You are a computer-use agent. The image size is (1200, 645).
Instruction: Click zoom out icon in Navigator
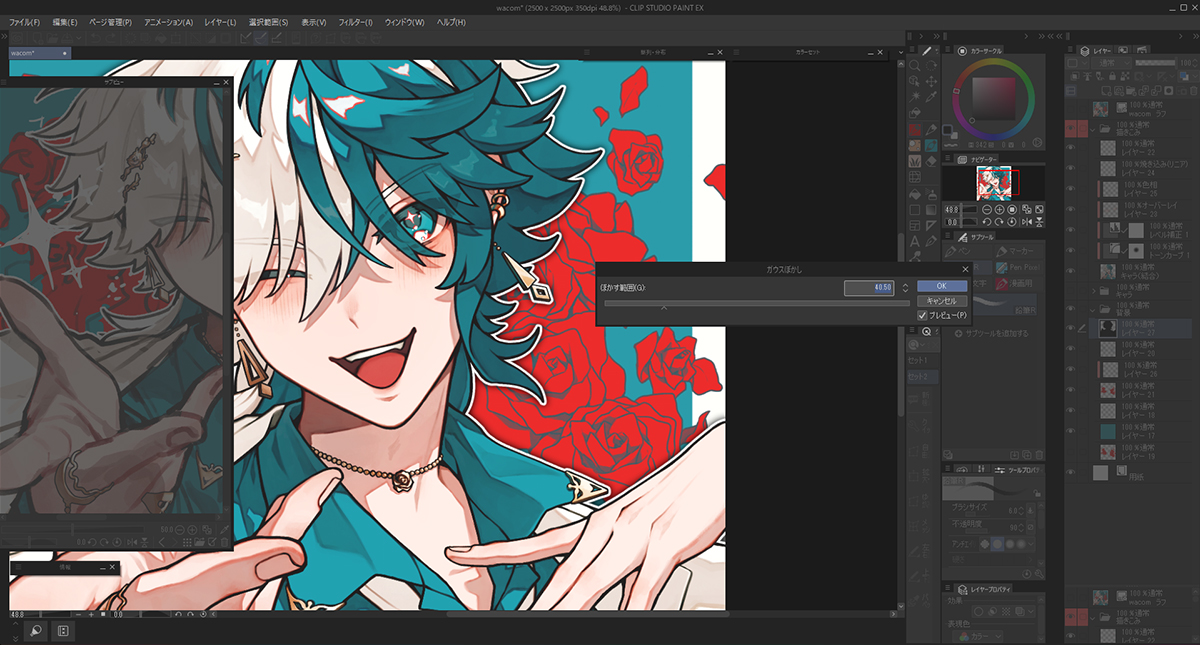(x=987, y=209)
